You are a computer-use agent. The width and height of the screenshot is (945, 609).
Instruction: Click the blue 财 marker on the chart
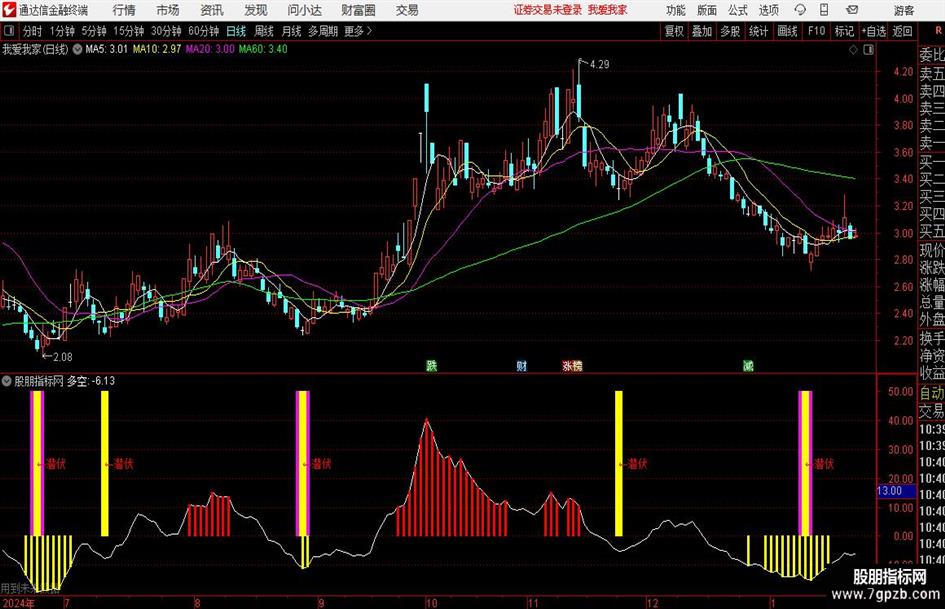pyautogui.click(x=521, y=365)
